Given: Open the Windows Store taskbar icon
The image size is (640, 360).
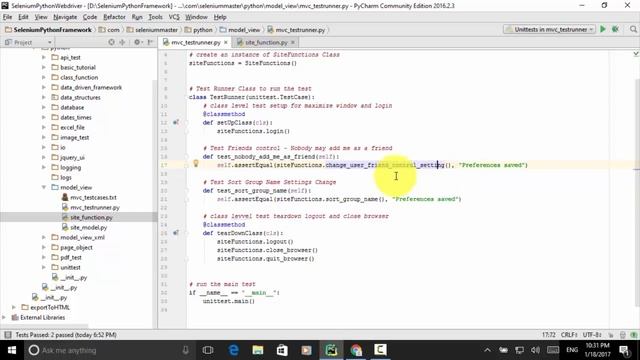Looking at the screenshot, I should 282,350.
